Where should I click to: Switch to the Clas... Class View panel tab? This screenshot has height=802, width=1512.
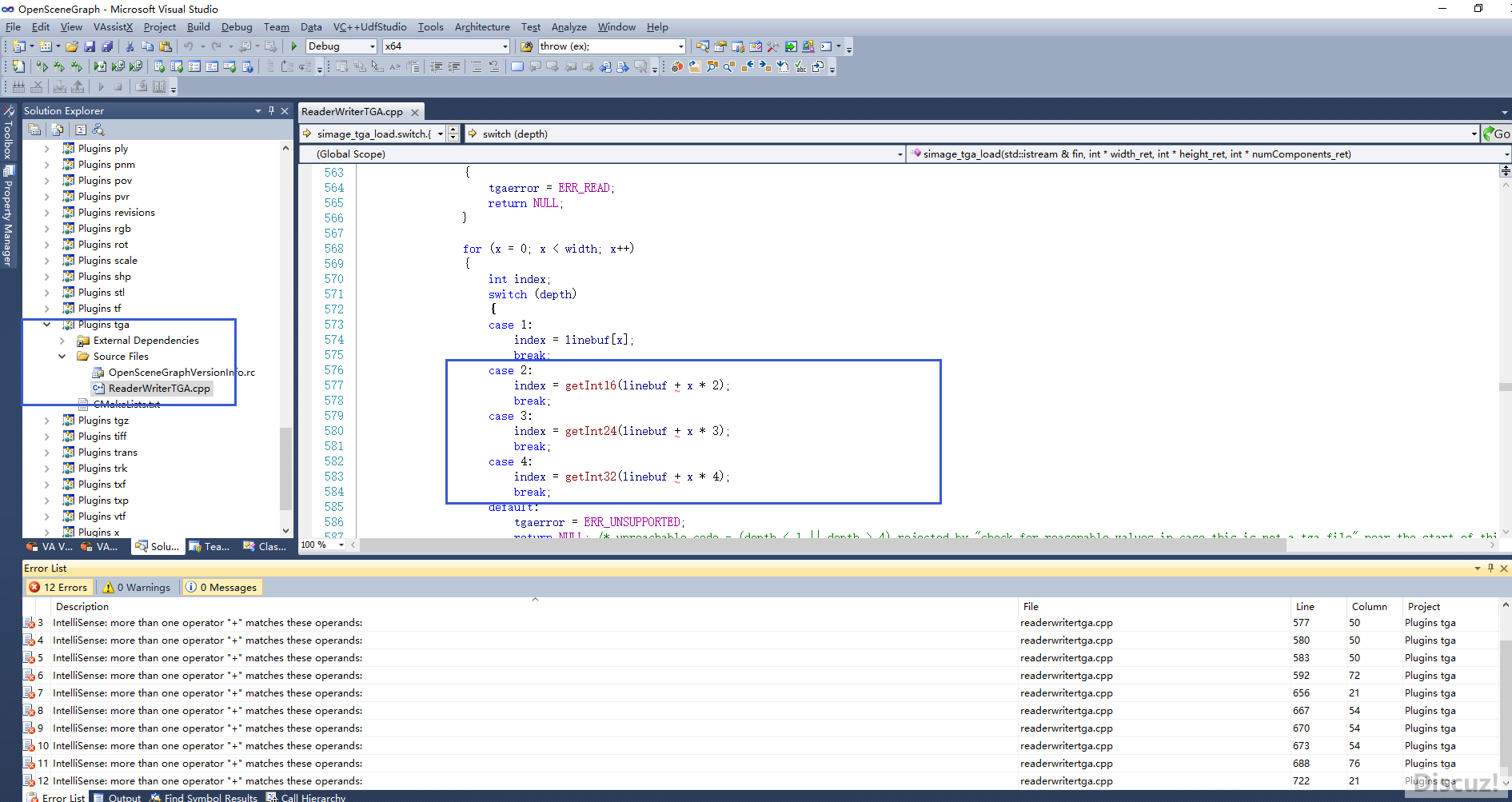[265, 546]
